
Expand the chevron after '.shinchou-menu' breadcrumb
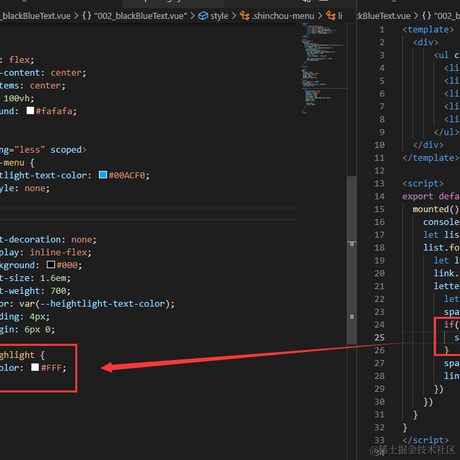[x=320, y=16]
